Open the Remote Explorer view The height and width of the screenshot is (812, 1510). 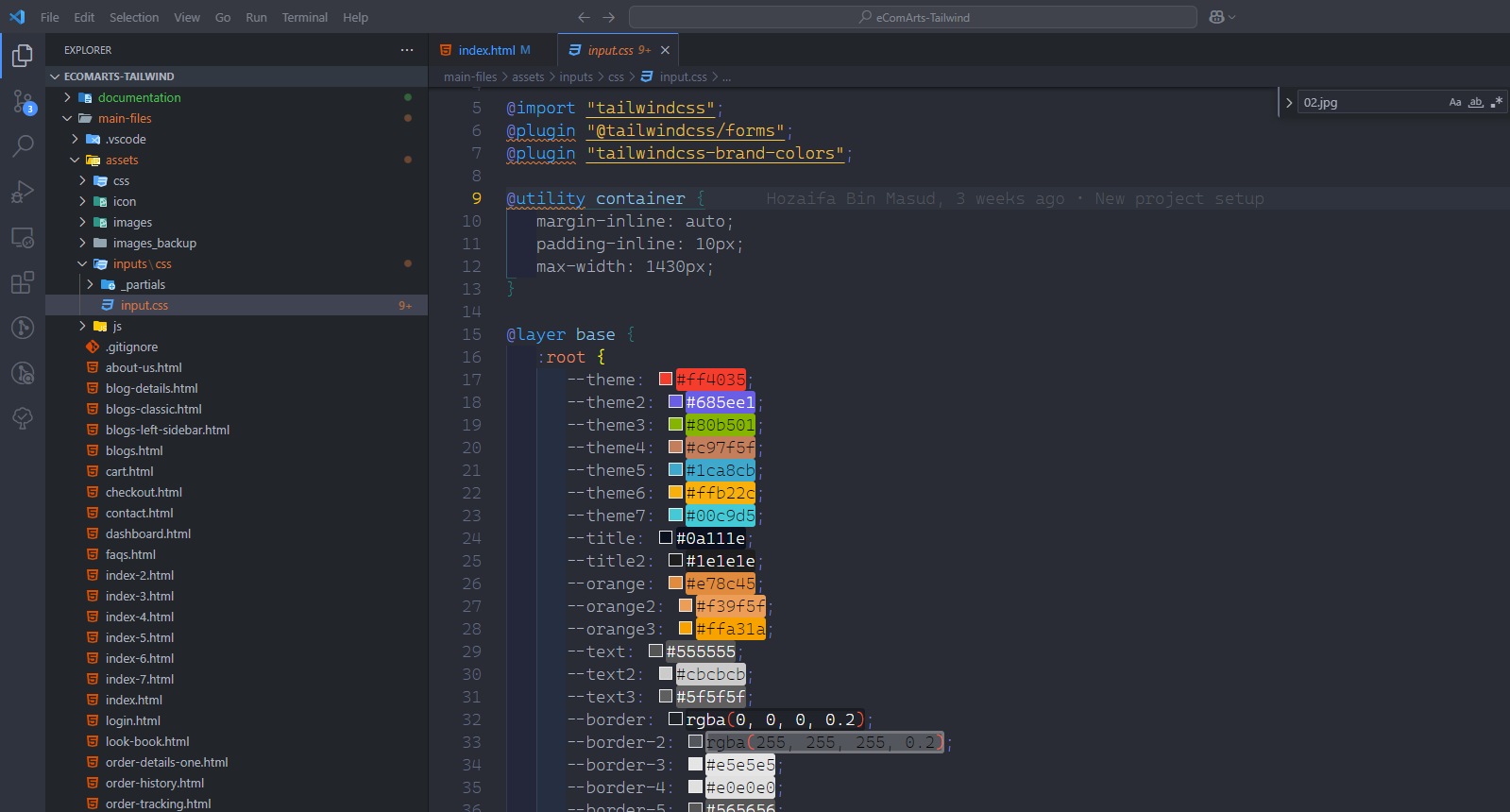pyautogui.click(x=23, y=237)
